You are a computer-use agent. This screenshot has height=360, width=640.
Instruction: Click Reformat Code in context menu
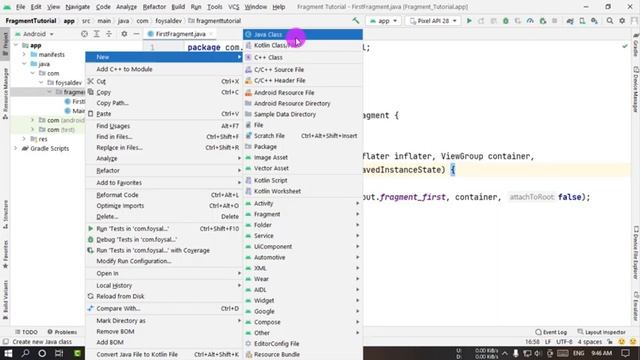coord(164,195)
